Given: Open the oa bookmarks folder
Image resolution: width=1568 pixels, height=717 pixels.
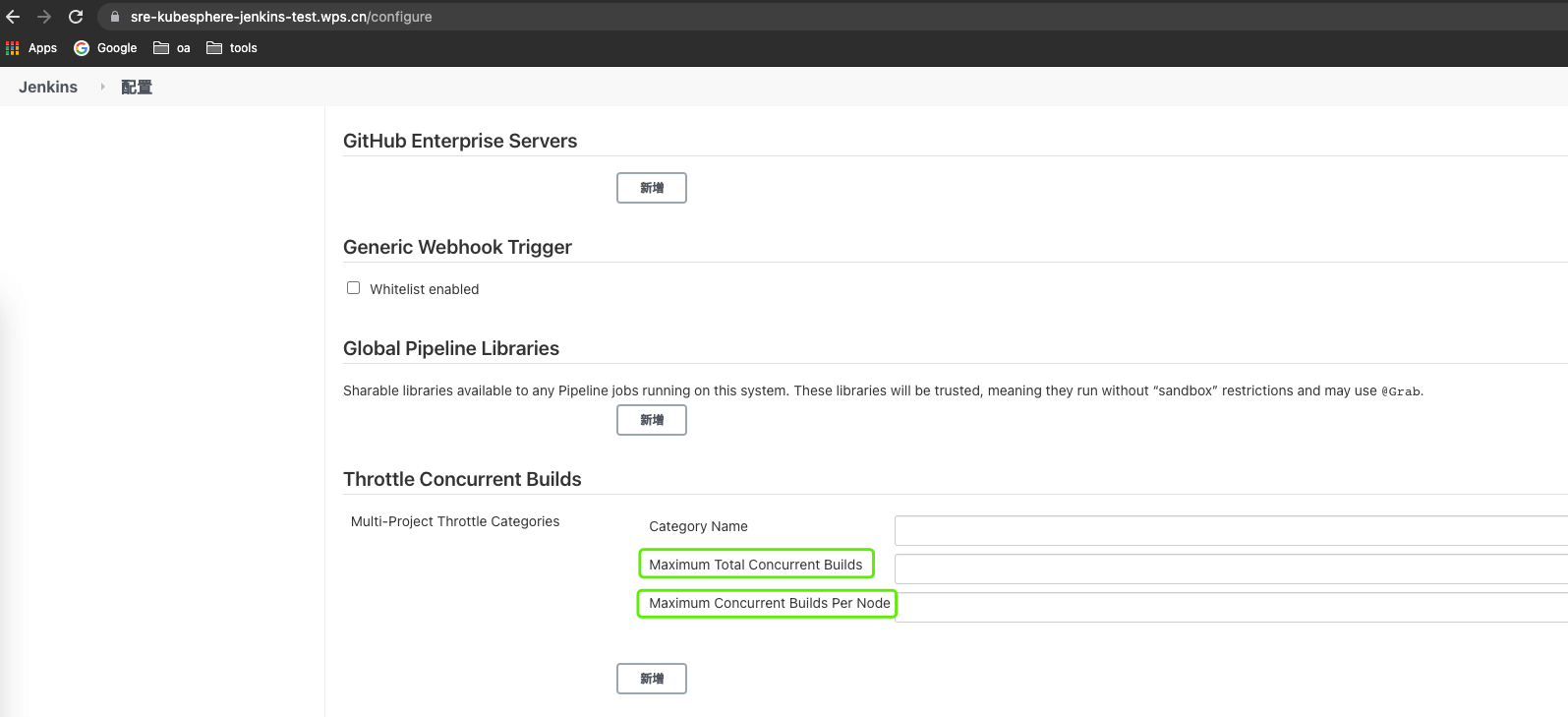Looking at the screenshot, I should pyautogui.click(x=172, y=48).
